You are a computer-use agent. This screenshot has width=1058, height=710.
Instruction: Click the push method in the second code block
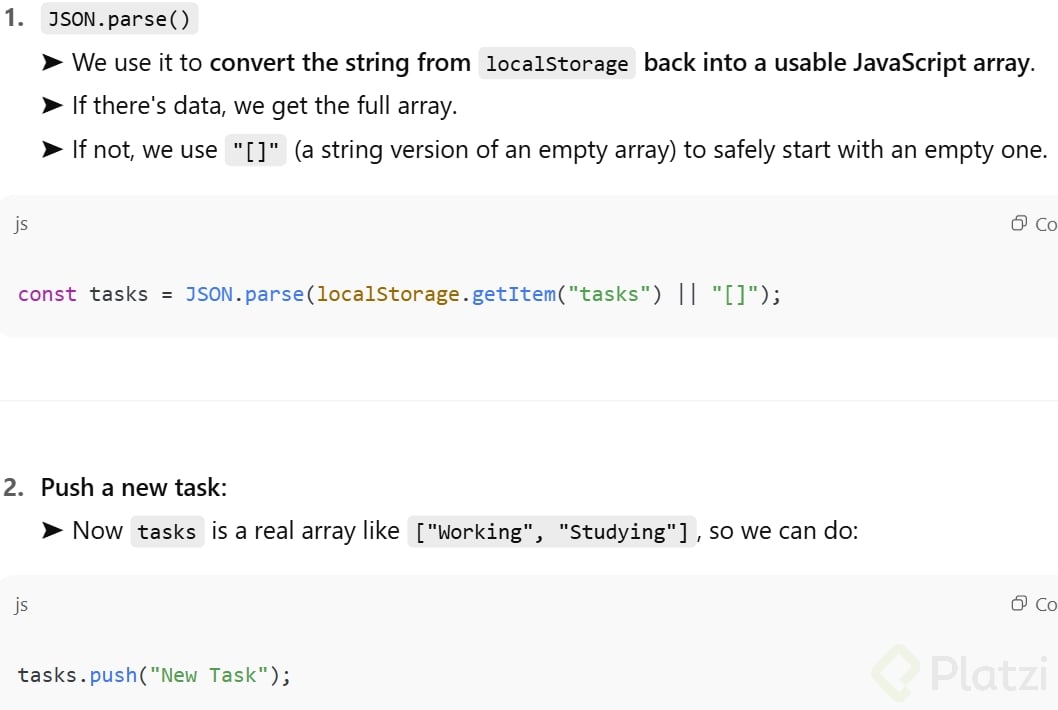point(113,675)
